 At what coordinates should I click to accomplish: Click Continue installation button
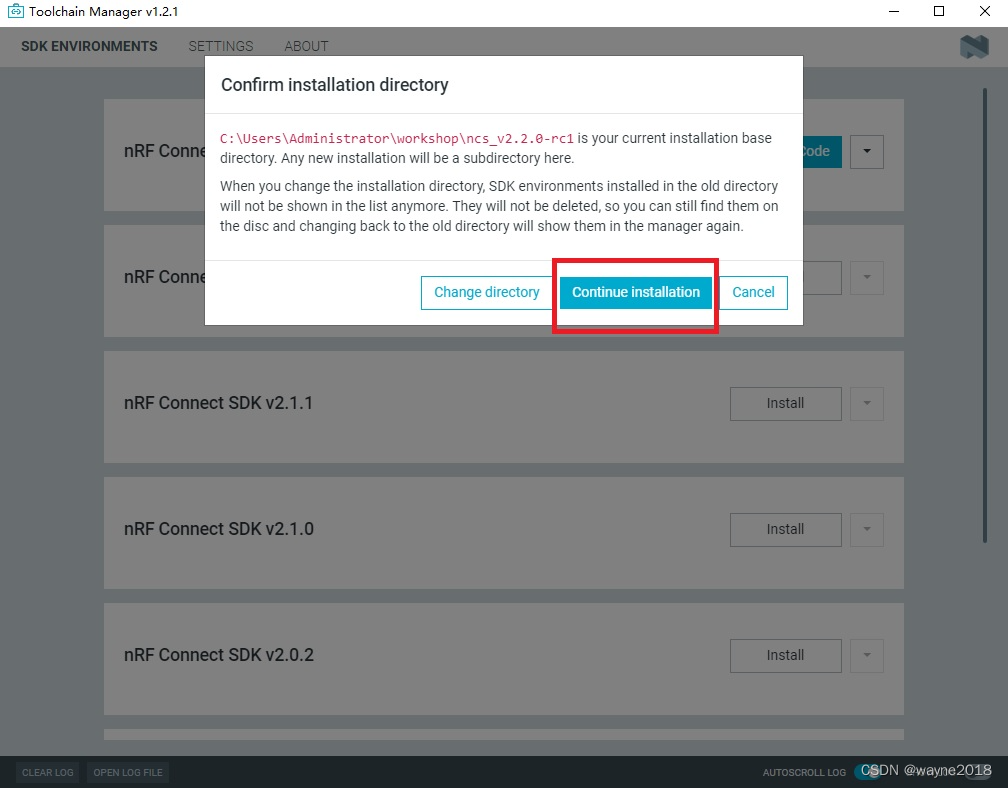point(635,292)
